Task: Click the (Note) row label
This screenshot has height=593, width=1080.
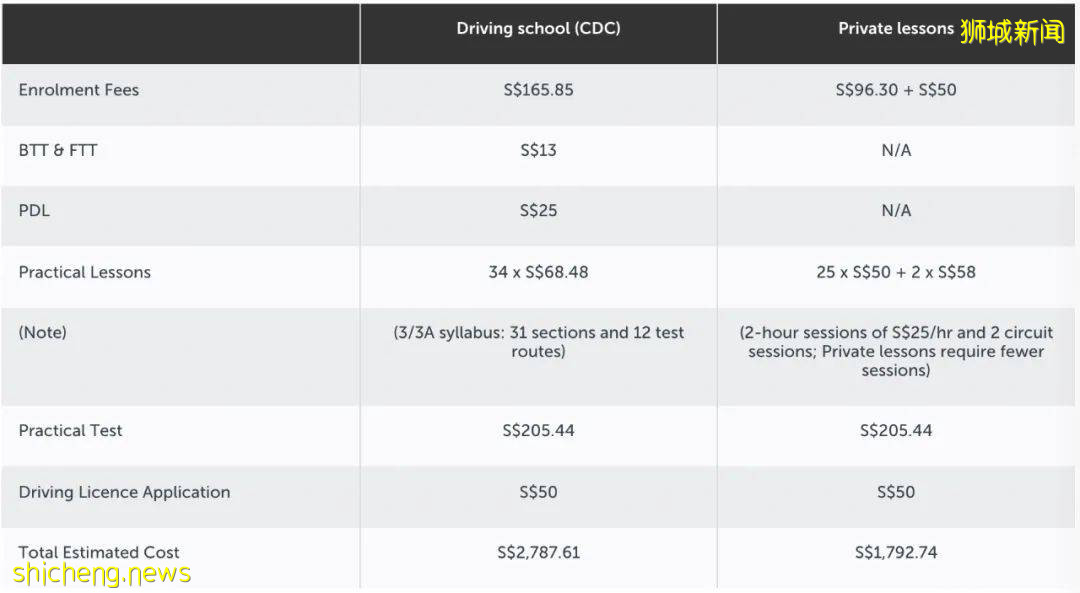Action: pos(43,332)
